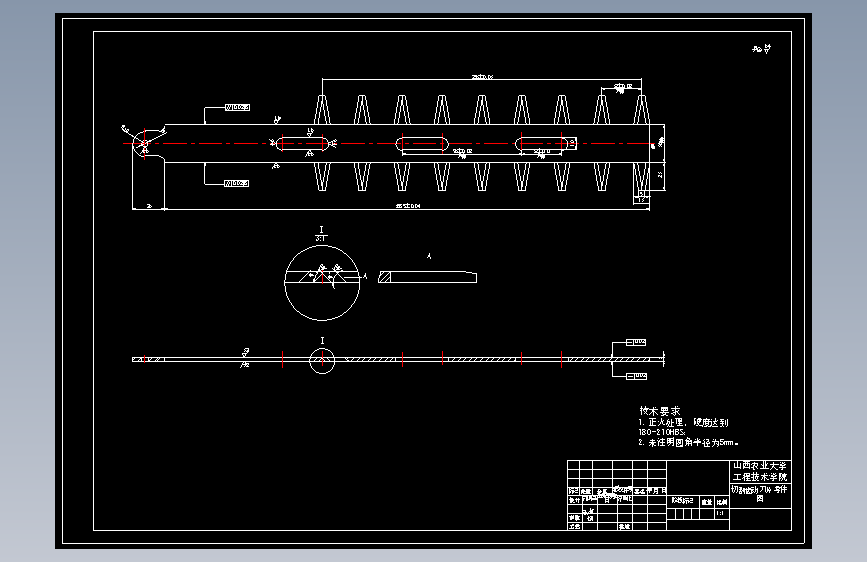Click the top dimension spanning the teeth
Viewport: 867px width, 562px height.
[x=482, y=77]
